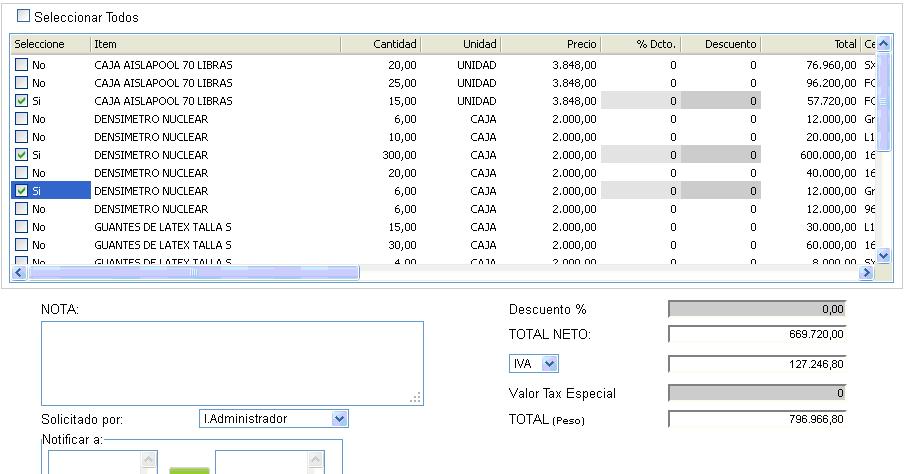Select the quantity cell 25,00
The width and height of the screenshot is (908, 474).
[402, 83]
